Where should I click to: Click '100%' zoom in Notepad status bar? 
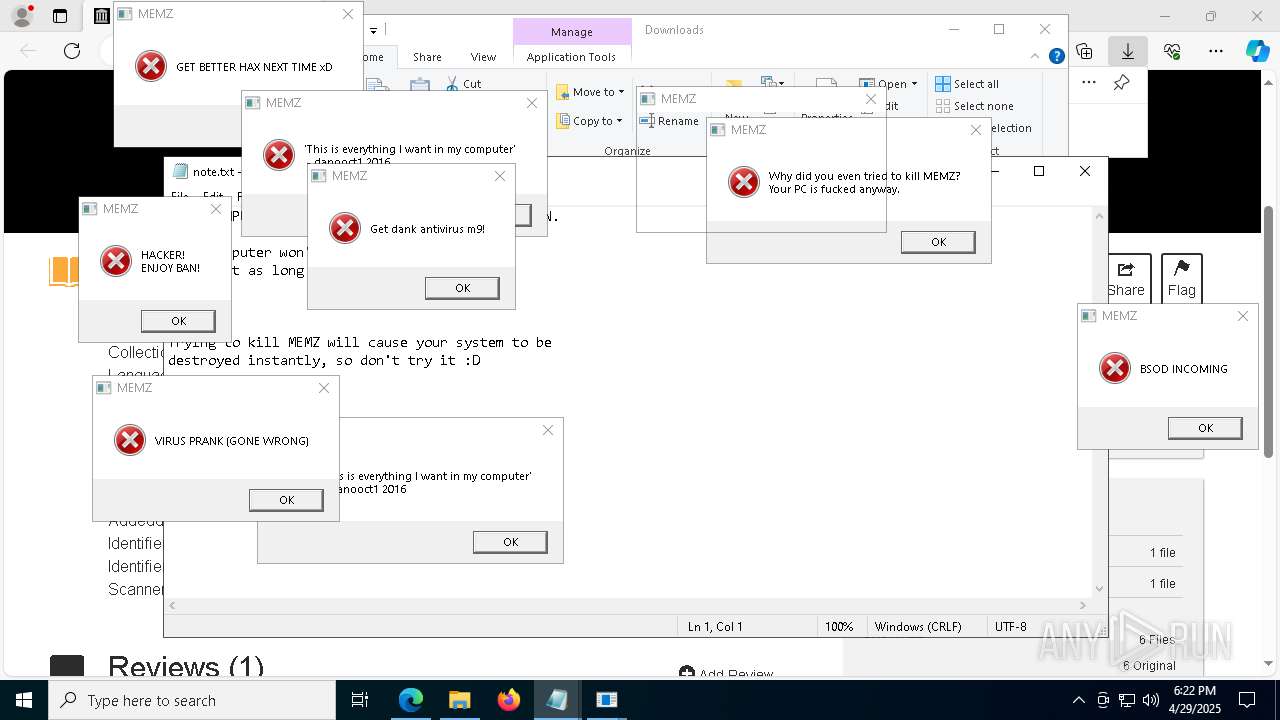839,627
